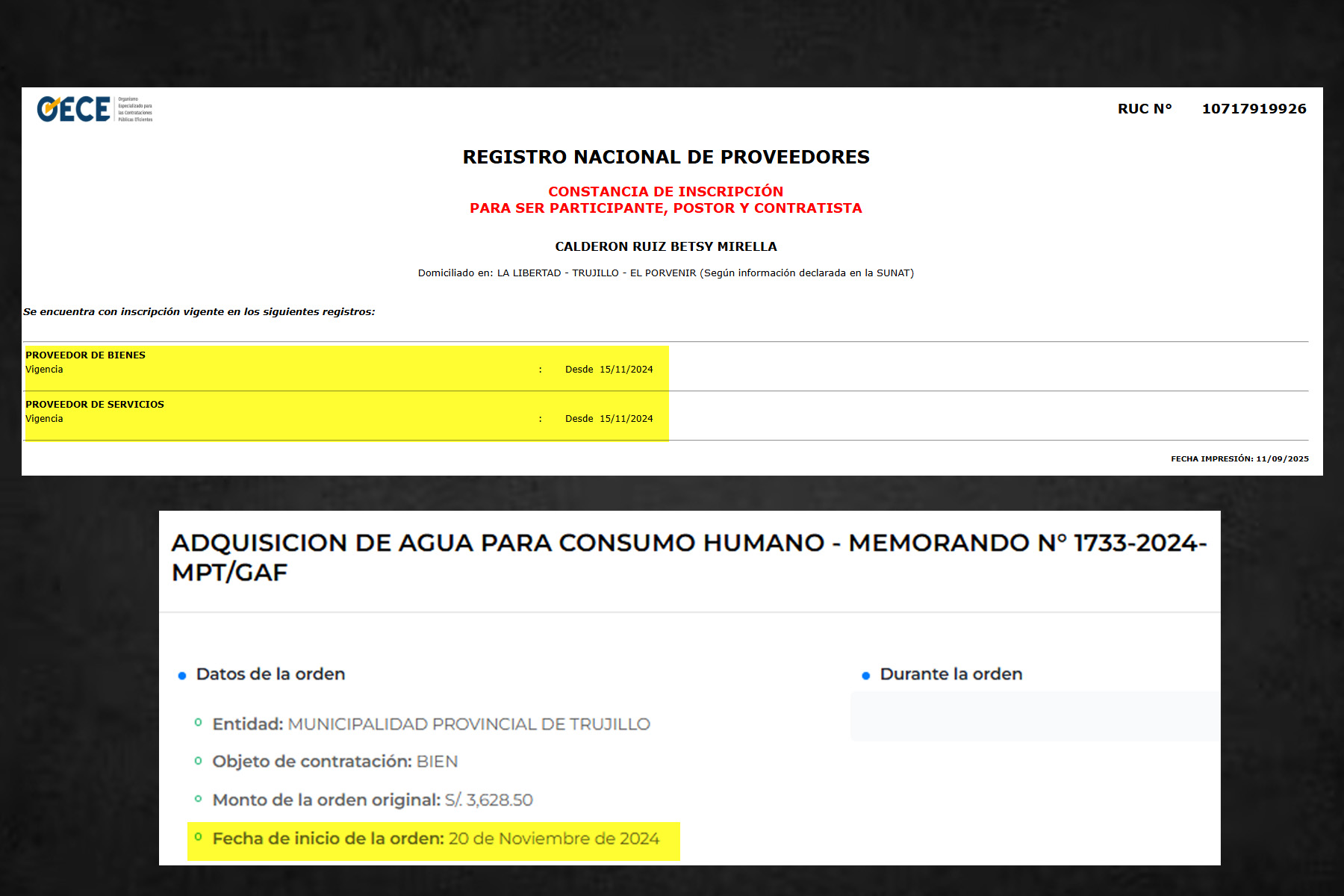The height and width of the screenshot is (896, 1344).
Task: Click Municipalidad Provincial de Trujillo entity text
Action: click(469, 724)
